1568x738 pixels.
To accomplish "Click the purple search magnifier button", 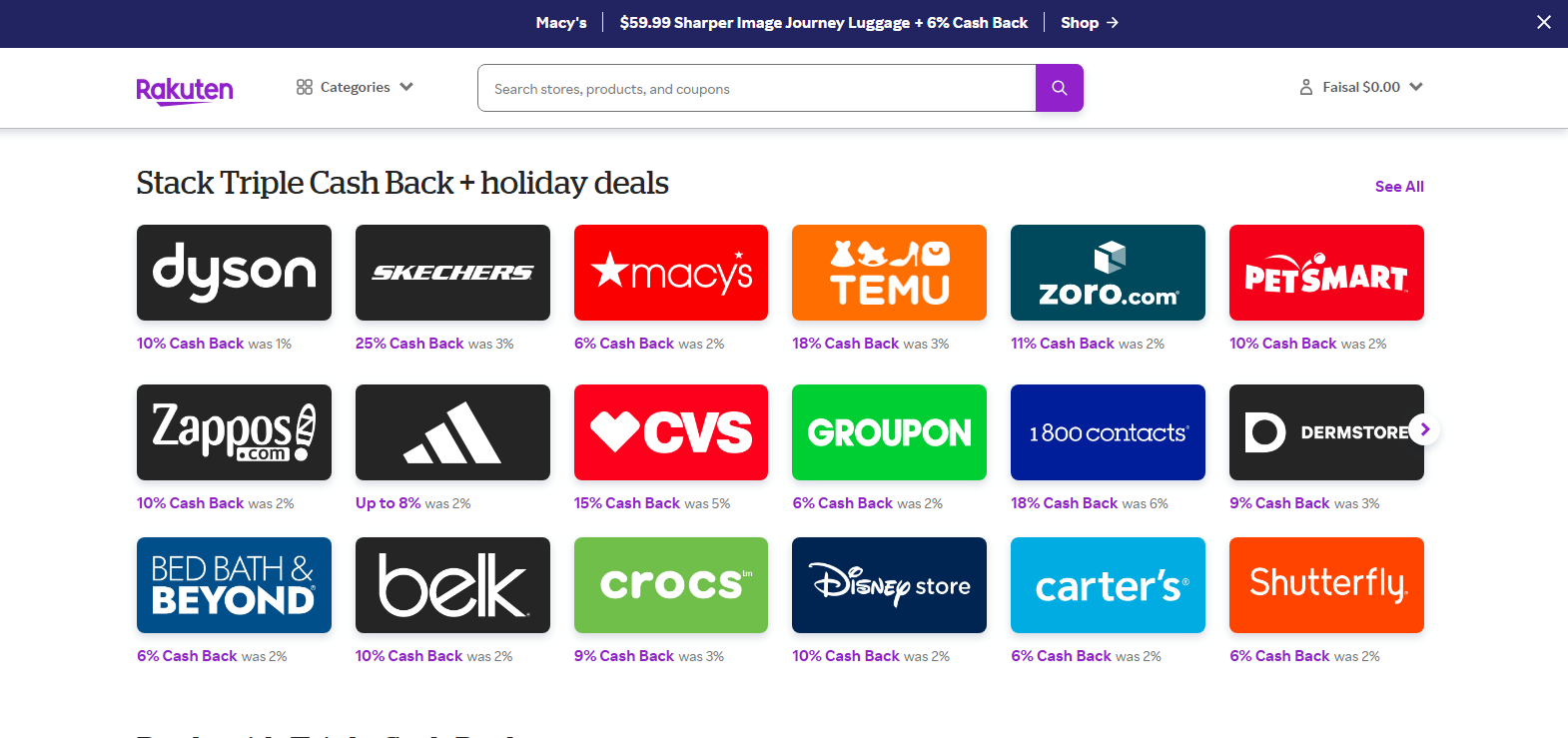I will [x=1059, y=88].
